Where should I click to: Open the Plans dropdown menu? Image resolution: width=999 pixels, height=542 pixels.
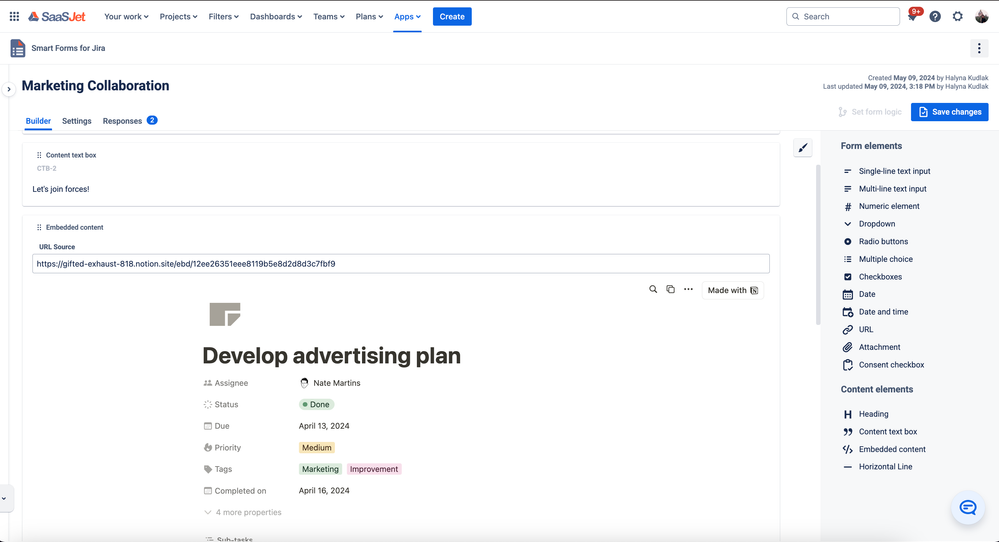[370, 17]
